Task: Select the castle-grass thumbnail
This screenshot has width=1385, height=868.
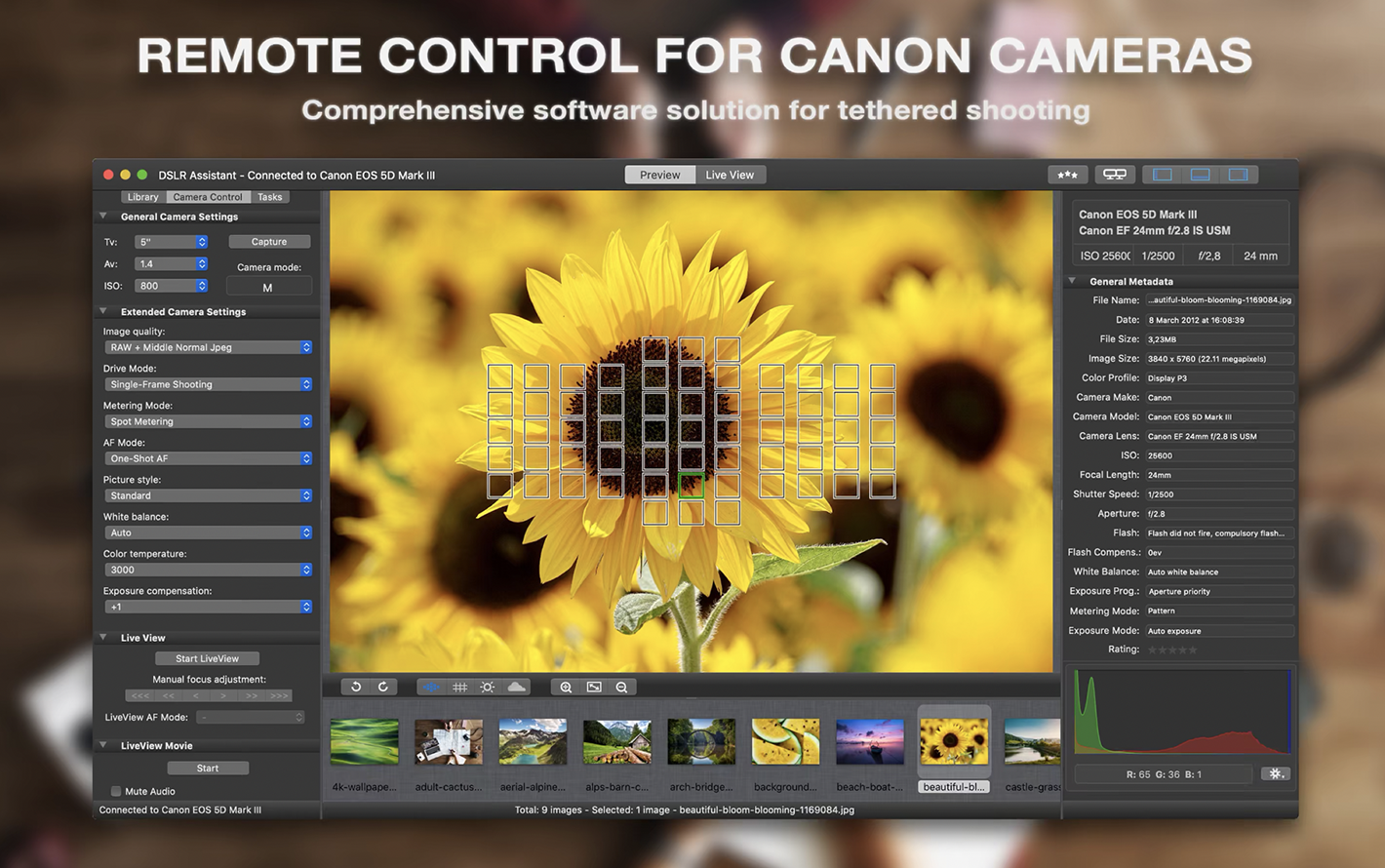Action: pyautogui.click(x=1032, y=742)
